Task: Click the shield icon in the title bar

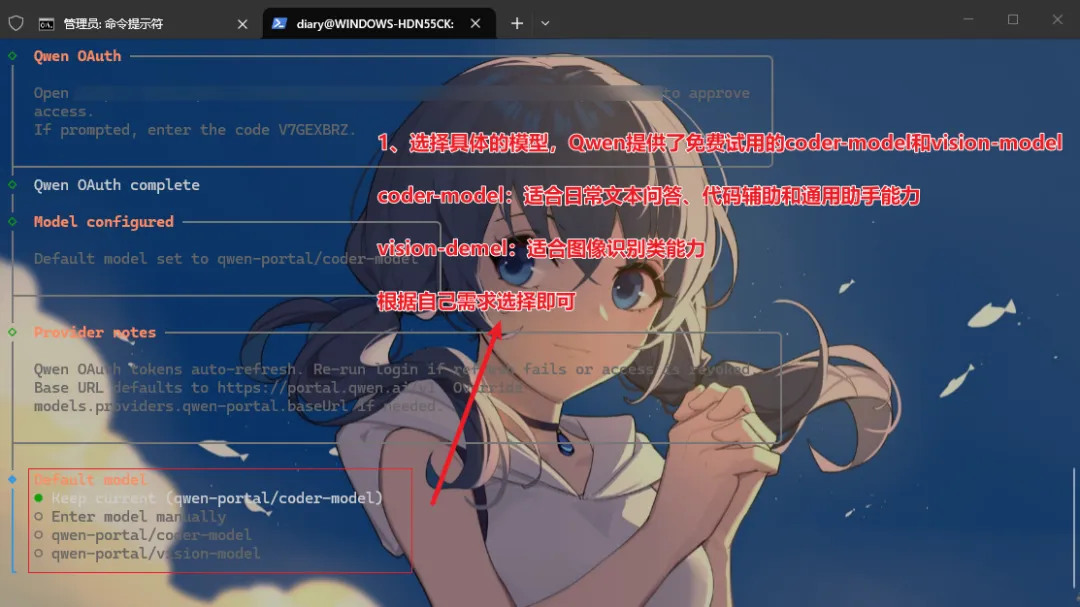Action: (x=16, y=23)
